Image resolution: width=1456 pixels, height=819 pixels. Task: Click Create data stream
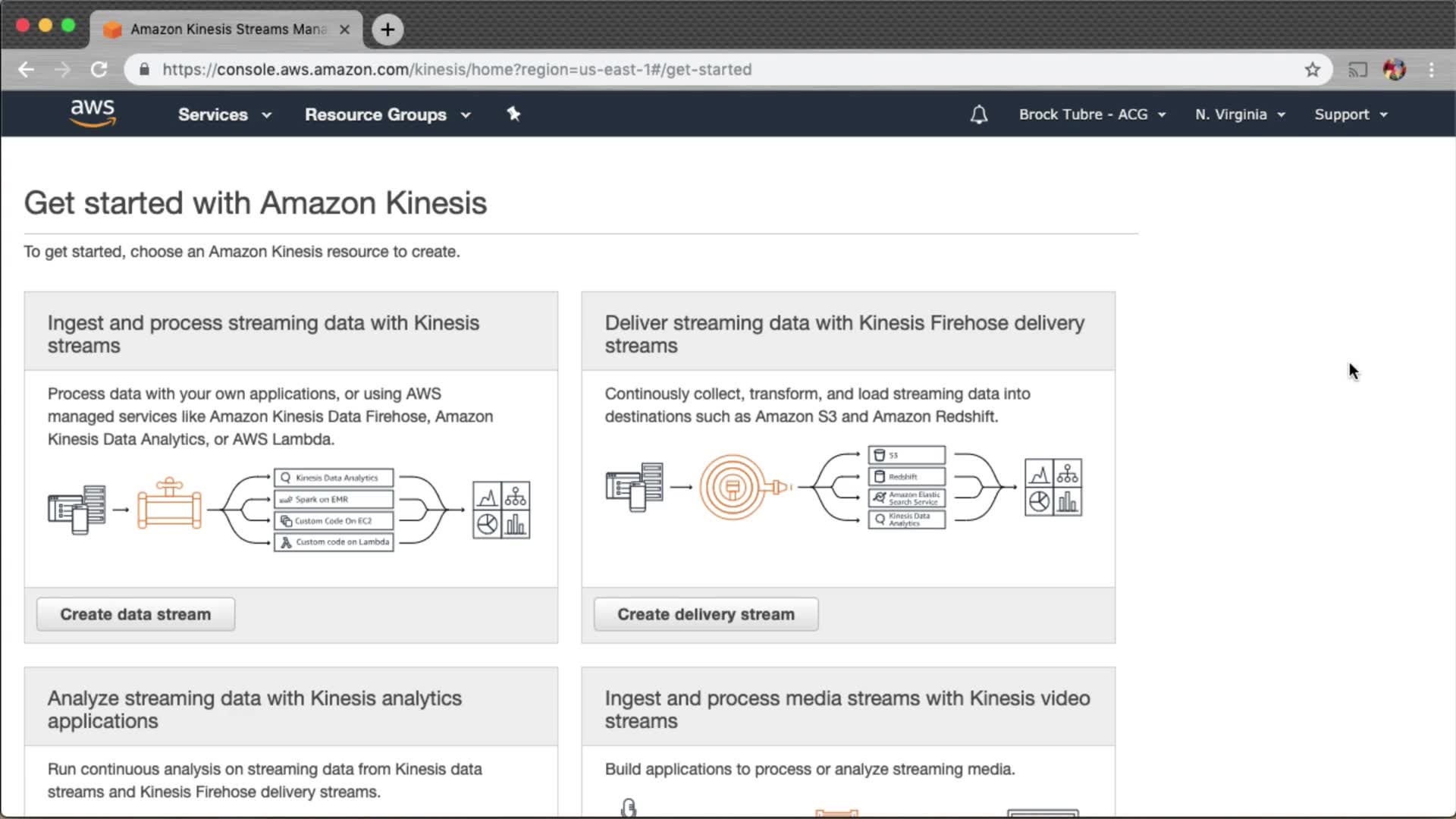coord(136,614)
